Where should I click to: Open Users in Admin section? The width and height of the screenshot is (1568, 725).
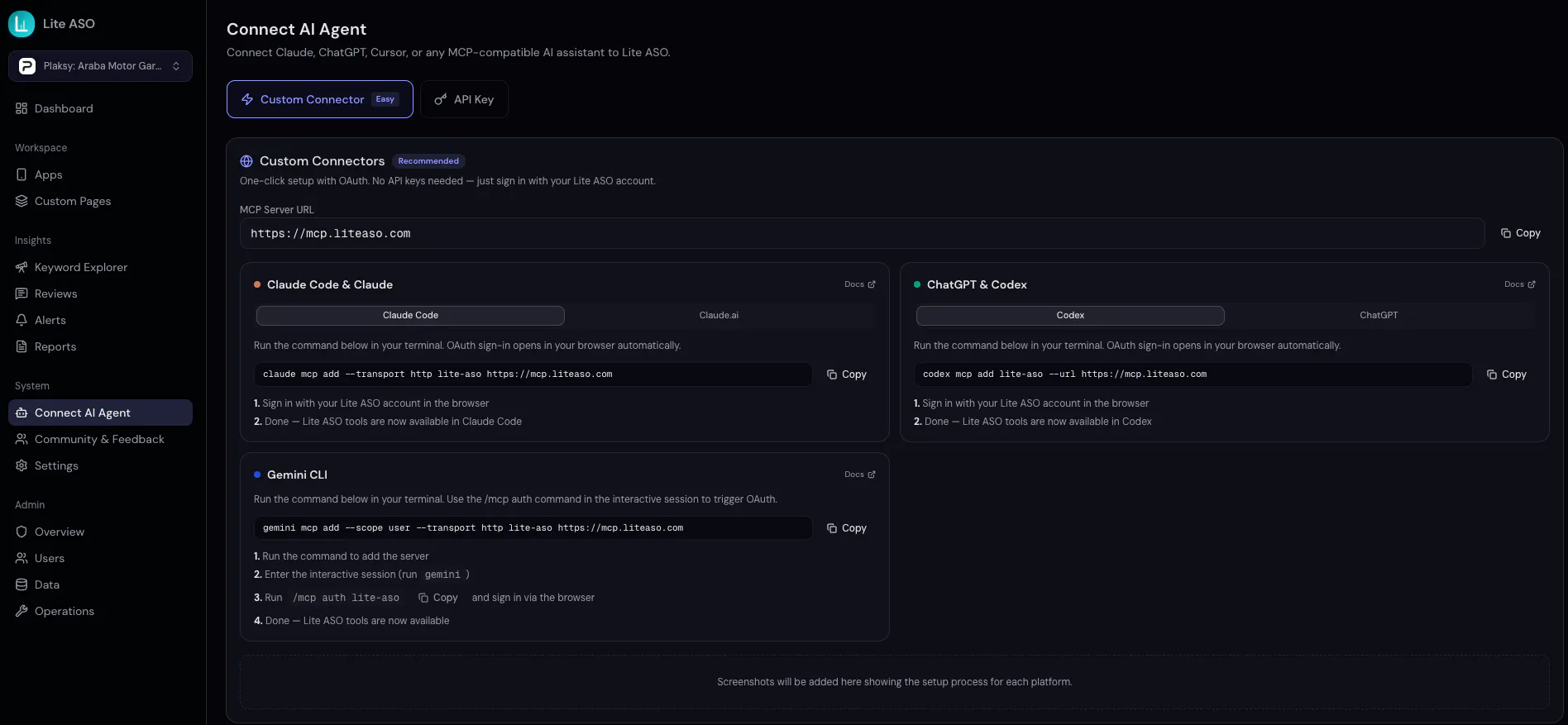tap(100, 558)
